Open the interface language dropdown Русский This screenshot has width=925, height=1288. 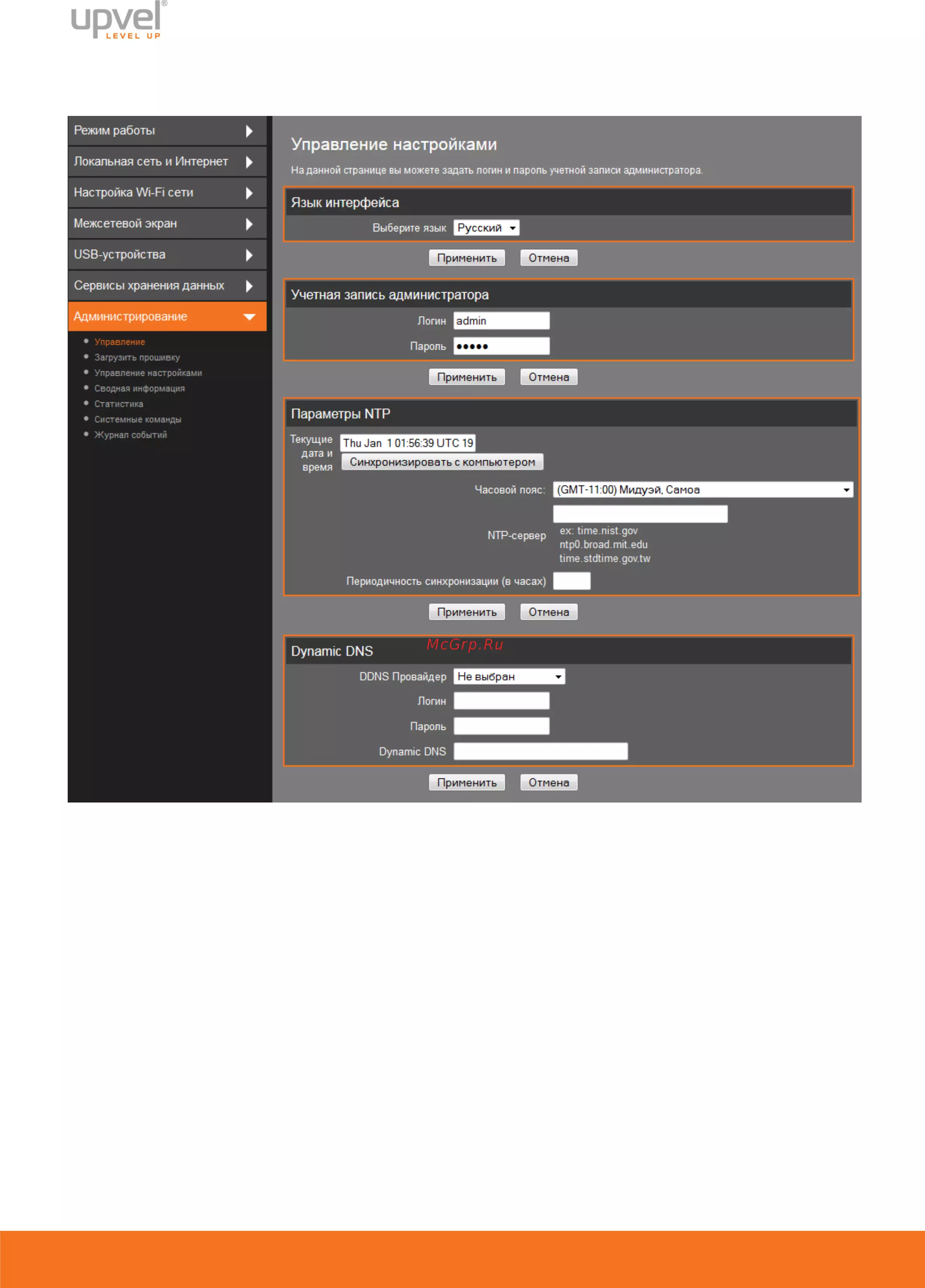pos(486,228)
